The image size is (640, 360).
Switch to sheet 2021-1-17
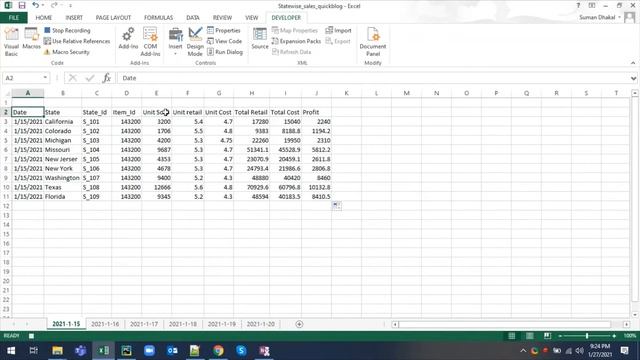pos(144,324)
